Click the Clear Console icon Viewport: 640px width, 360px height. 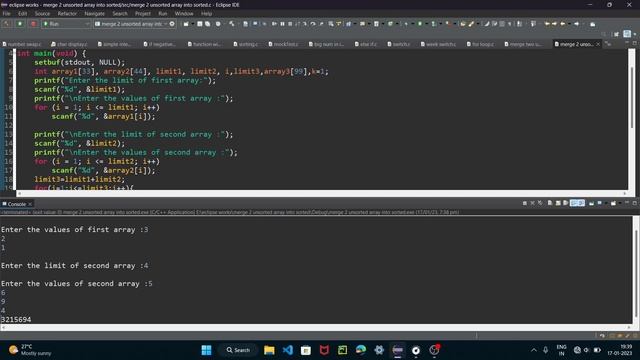(550, 203)
